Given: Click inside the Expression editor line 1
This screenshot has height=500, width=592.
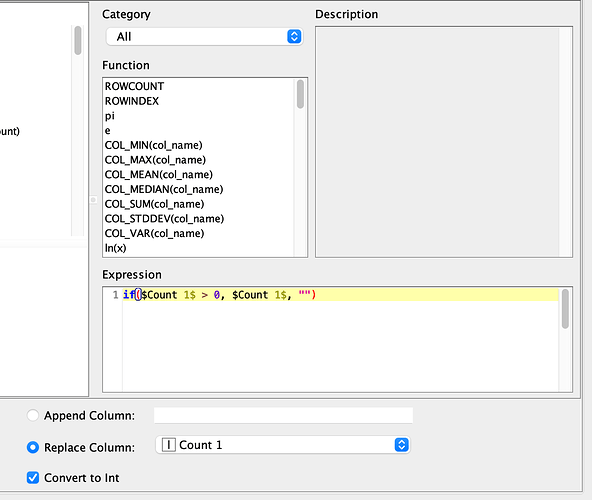Looking at the screenshot, I should [x=340, y=295].
